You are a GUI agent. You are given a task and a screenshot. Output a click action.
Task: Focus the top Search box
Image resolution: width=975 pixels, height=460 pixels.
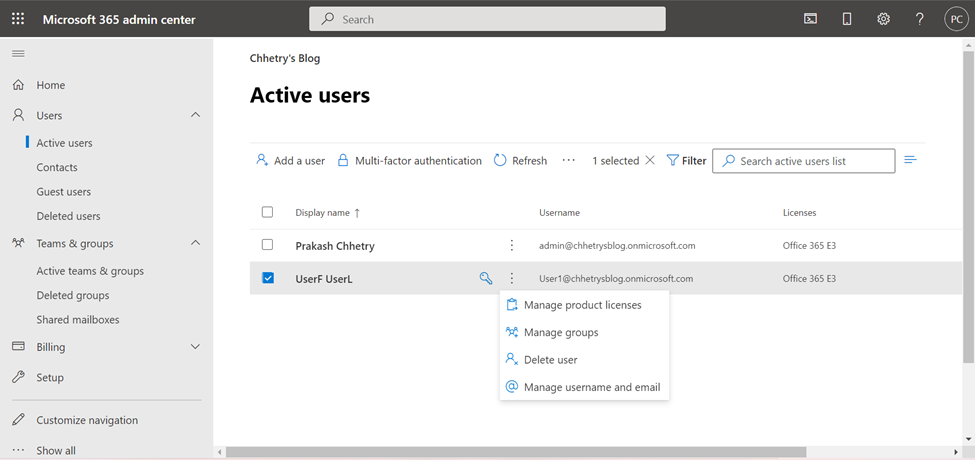point(488,19)
